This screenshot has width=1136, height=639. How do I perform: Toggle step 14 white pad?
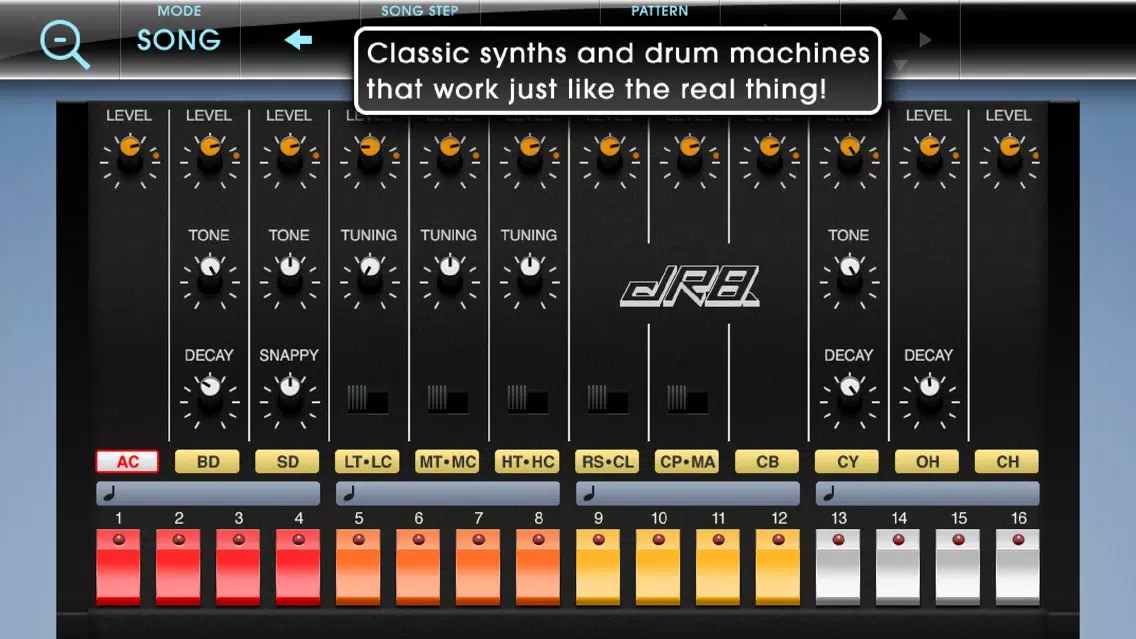click(x=898, y=567)
